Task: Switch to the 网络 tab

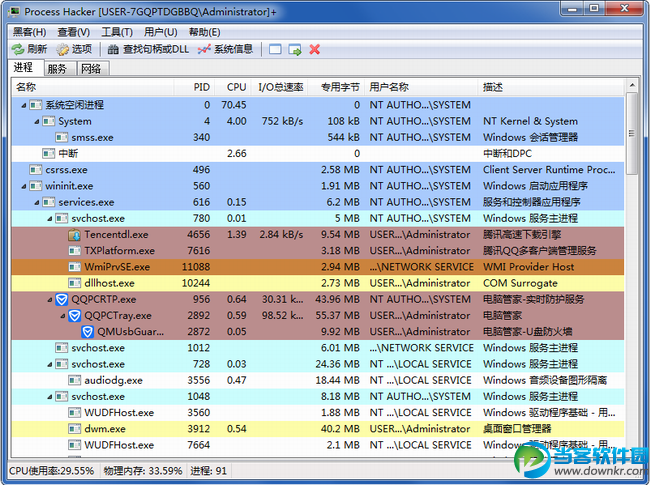Action: pyautogui.click(x=91, y=69)
